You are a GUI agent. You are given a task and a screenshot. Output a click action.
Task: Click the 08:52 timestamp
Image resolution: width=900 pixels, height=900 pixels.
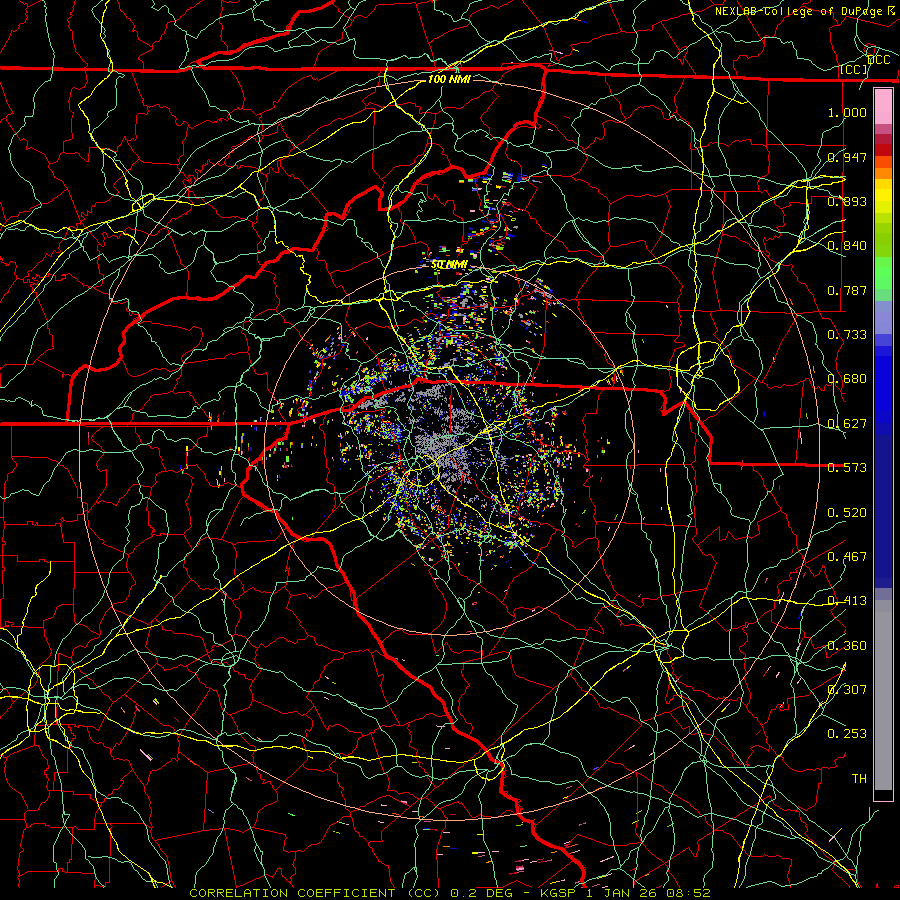click(688, 893)
